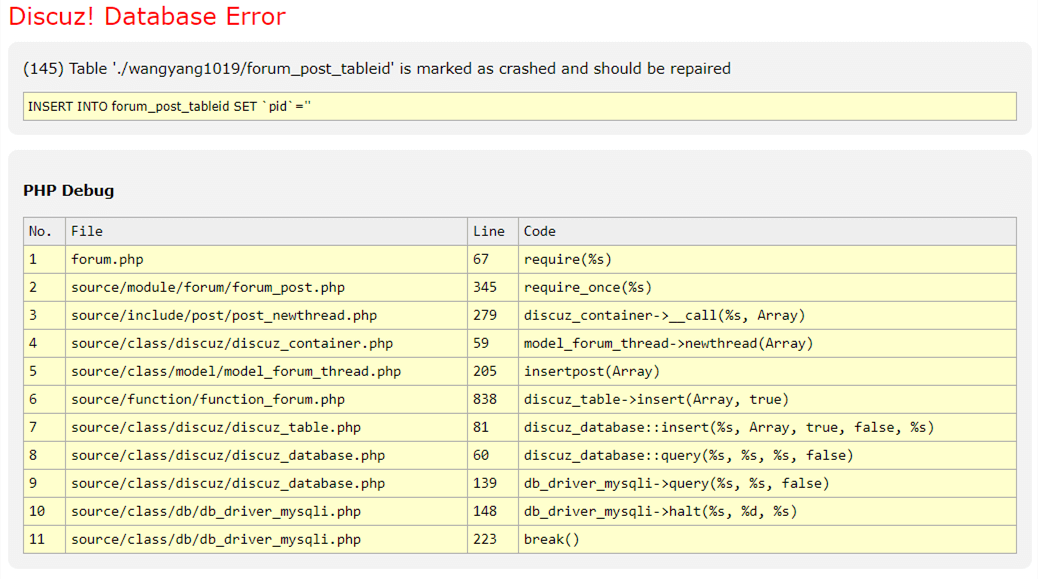Click the 'Discuz! Database Error' heading
Screen dimensions: 1038x579
(x=147, y=17)
